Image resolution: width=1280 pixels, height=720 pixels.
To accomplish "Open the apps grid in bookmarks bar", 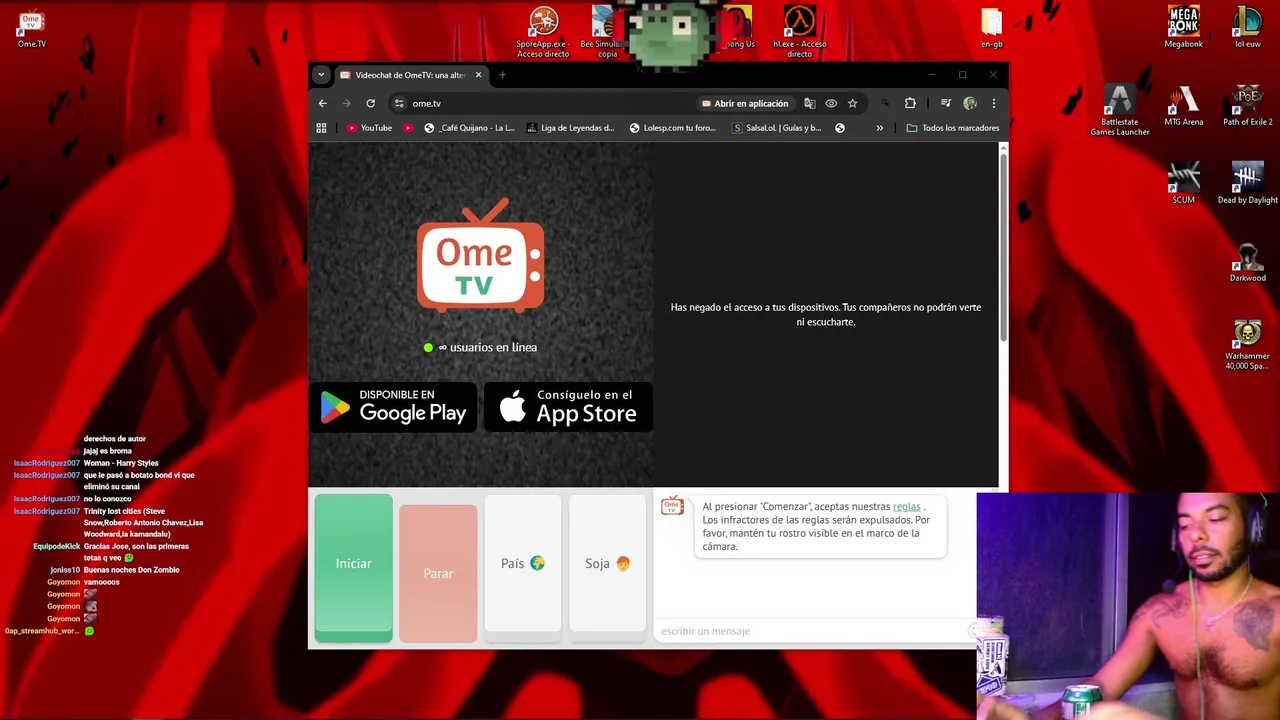I will [321, 128].
